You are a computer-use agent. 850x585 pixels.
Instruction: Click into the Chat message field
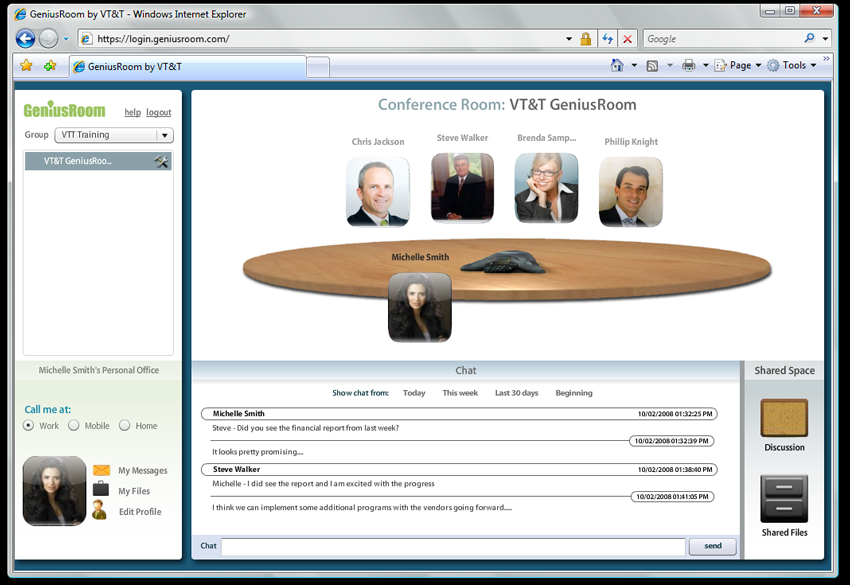453,546
